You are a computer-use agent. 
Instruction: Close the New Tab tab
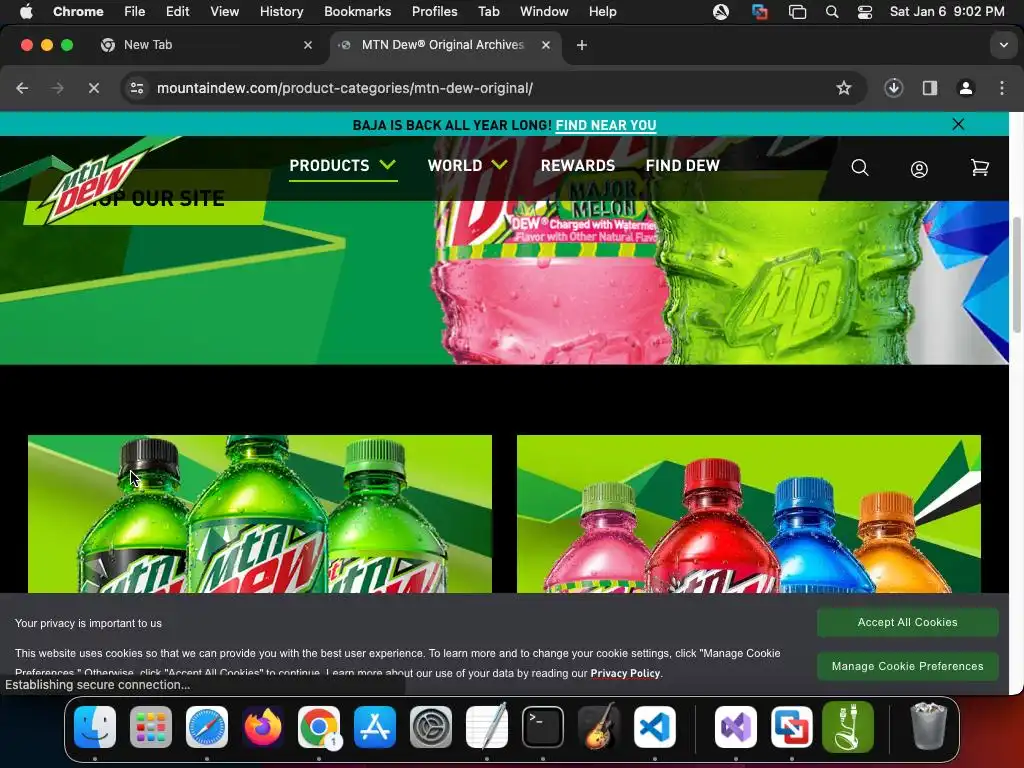pos(308,45)
